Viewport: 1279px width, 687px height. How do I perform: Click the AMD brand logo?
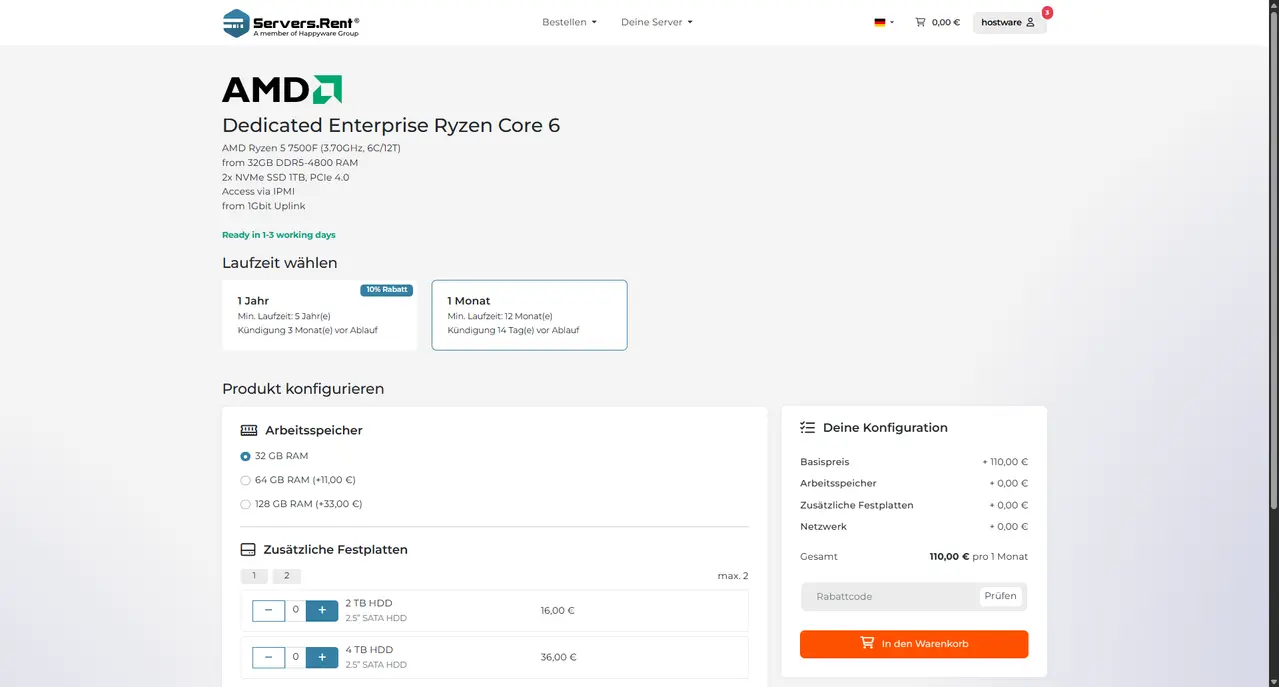[x=282, y=90]
